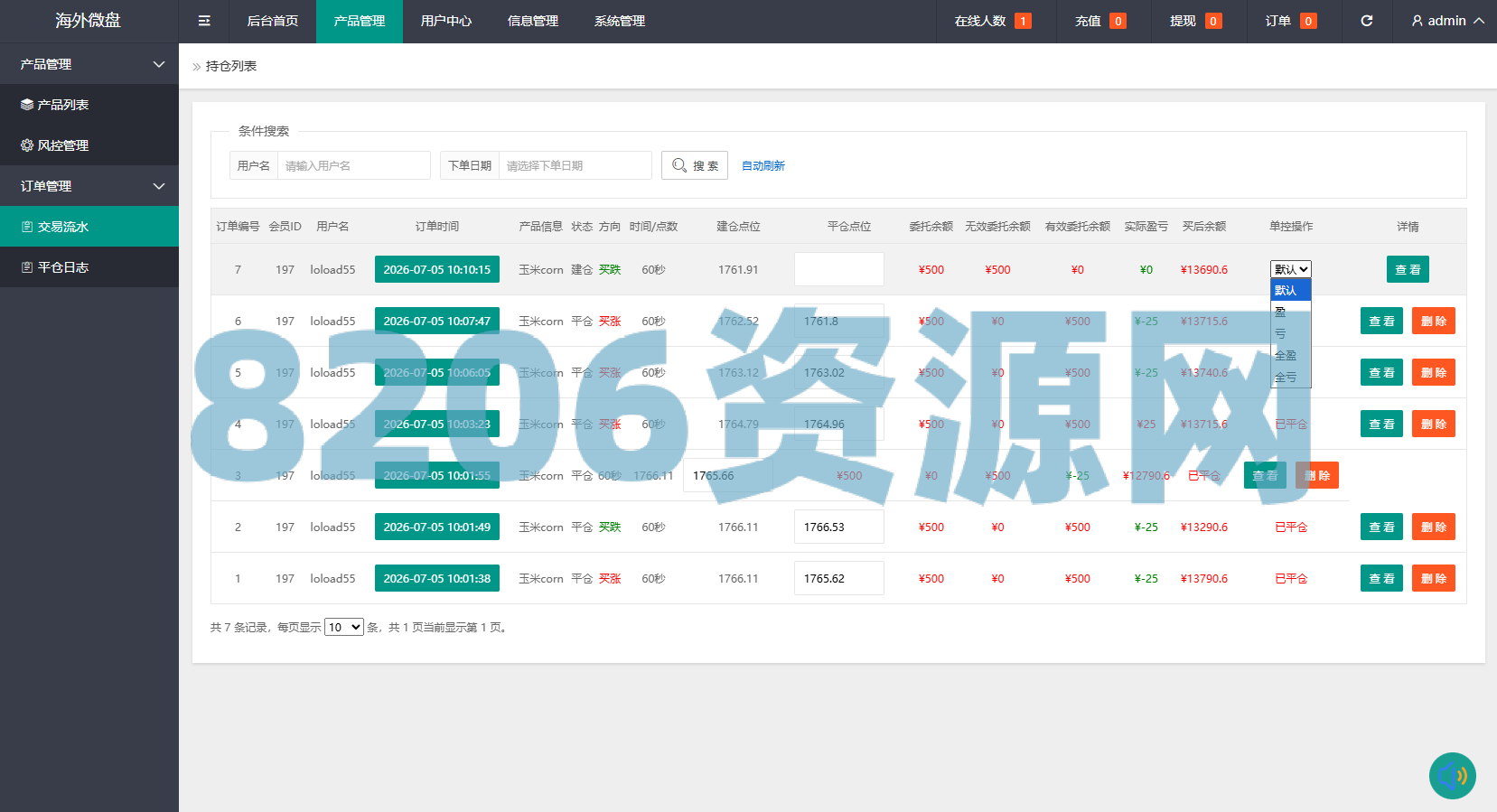
Task: Go to the 后台首页 tab
Action: [x=273, y=21]
